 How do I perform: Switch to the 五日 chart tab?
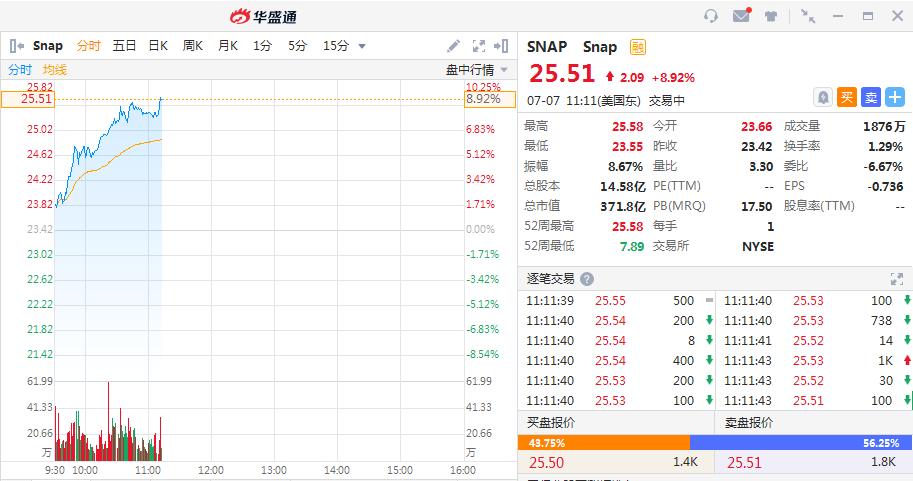click(x=124, y=46)
